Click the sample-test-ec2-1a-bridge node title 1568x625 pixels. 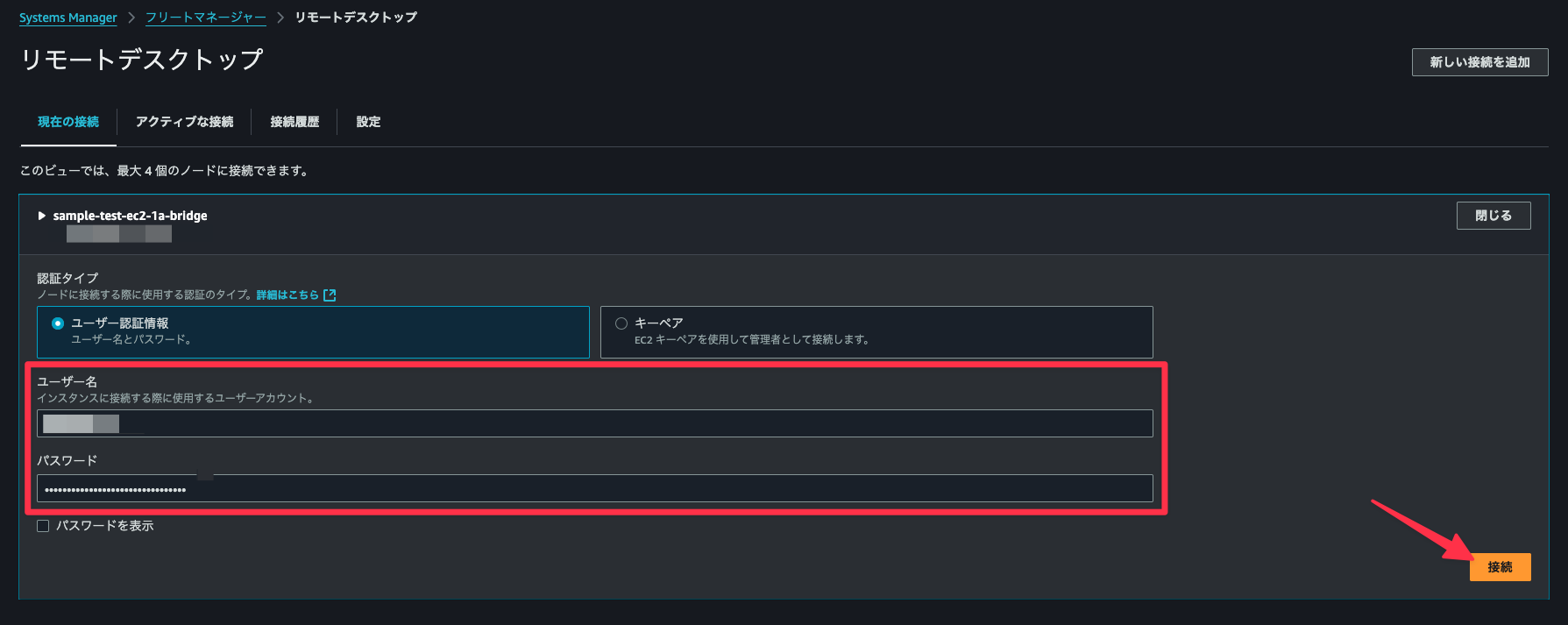[x=130, y=216]
